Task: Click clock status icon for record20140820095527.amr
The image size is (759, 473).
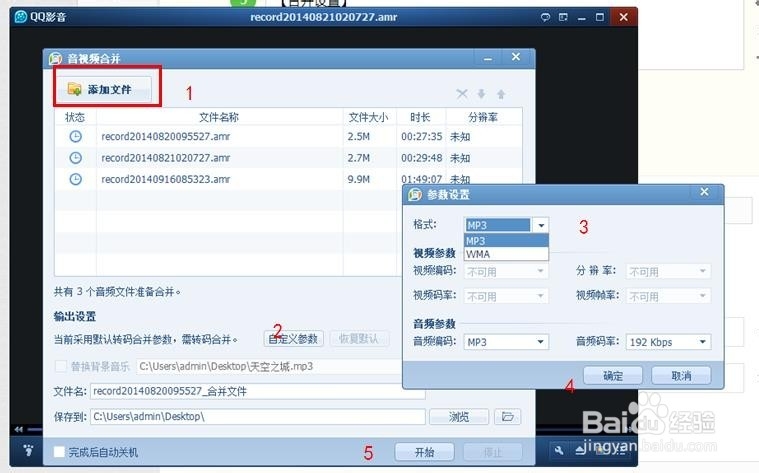Action: pyautogui.click(x=76, y=137)
